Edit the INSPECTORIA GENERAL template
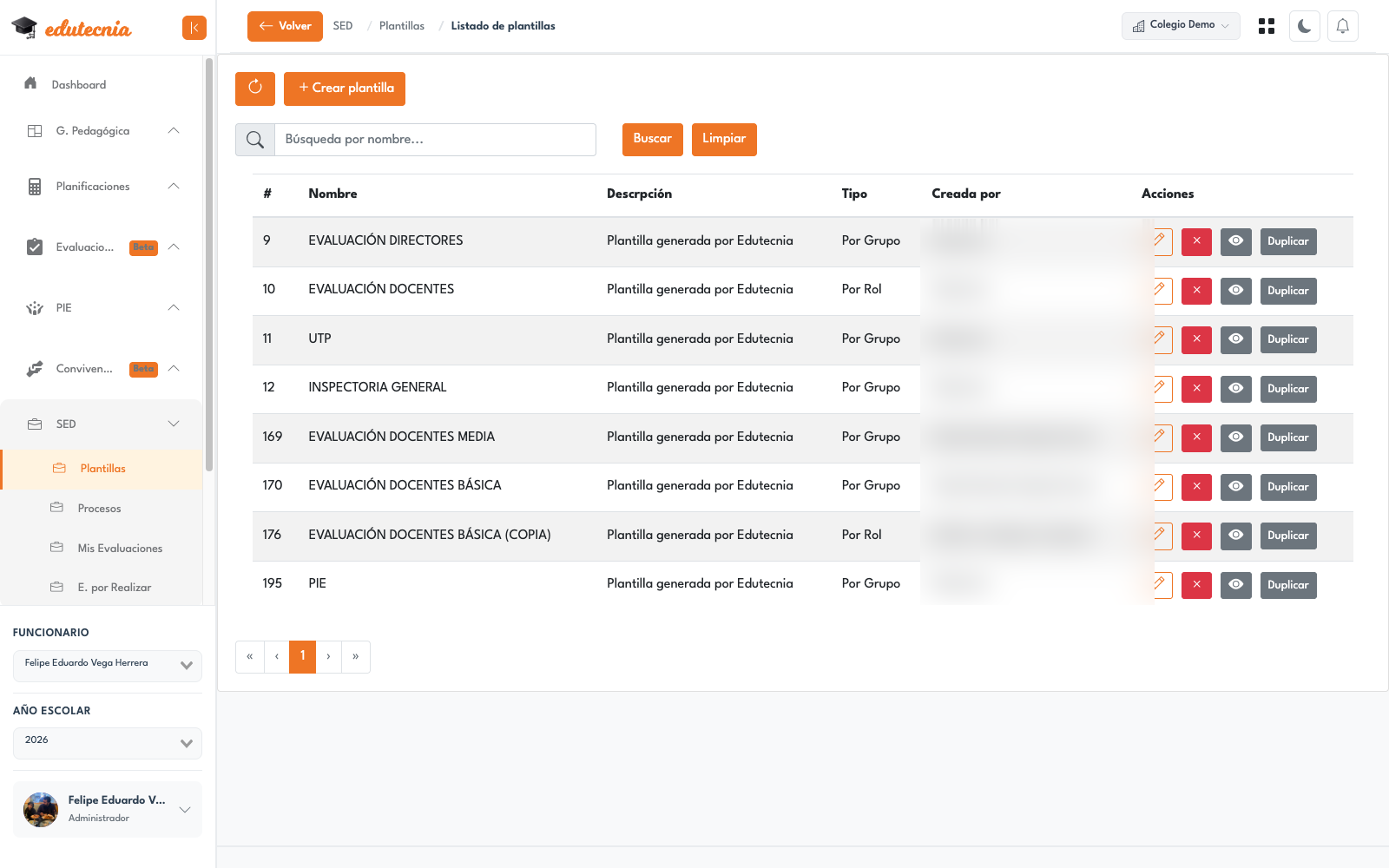 tap(1162, 389)
